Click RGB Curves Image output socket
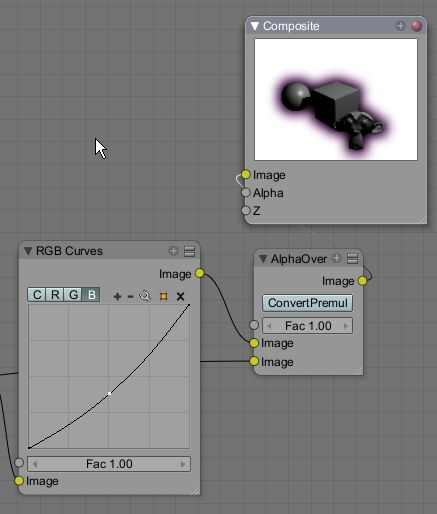The image size is (437, 514). [x=199, y=273]
